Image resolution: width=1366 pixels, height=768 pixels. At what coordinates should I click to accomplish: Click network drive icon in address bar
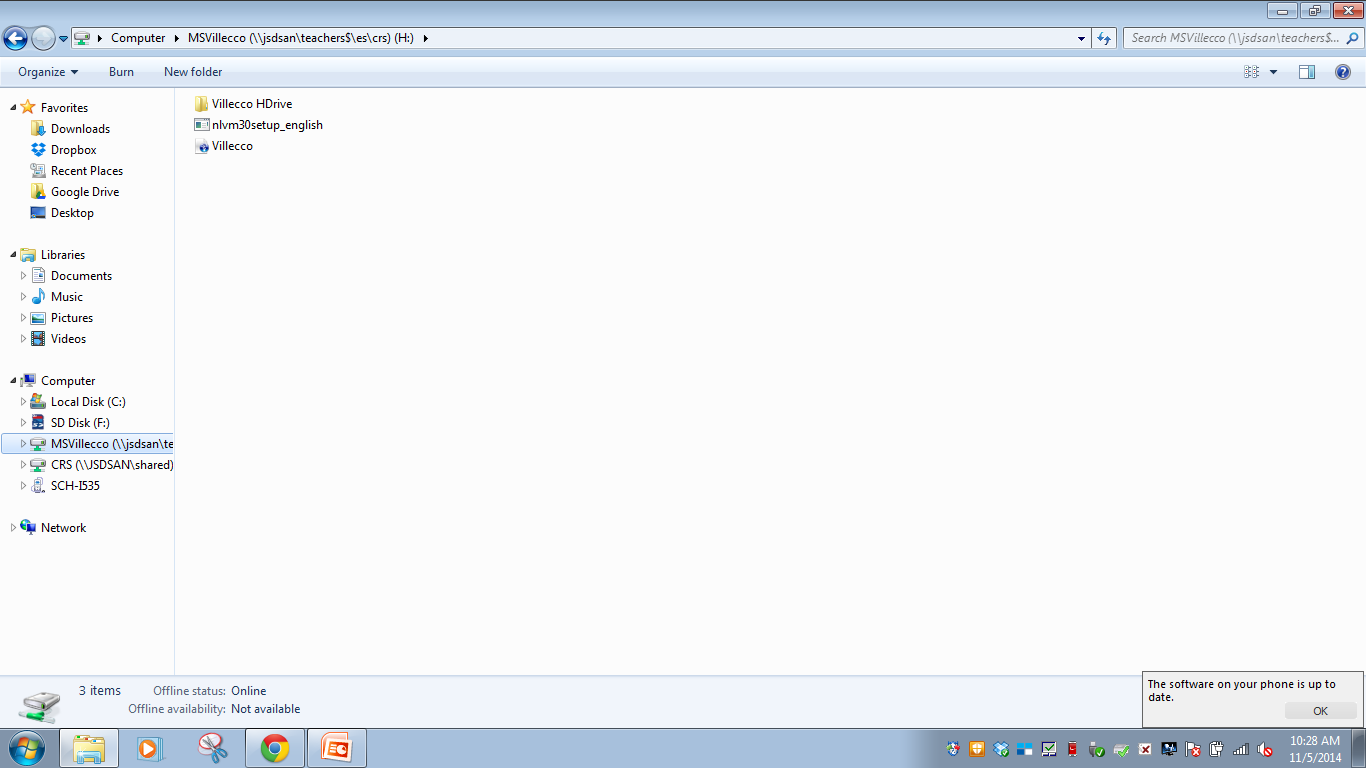[82, 38]
